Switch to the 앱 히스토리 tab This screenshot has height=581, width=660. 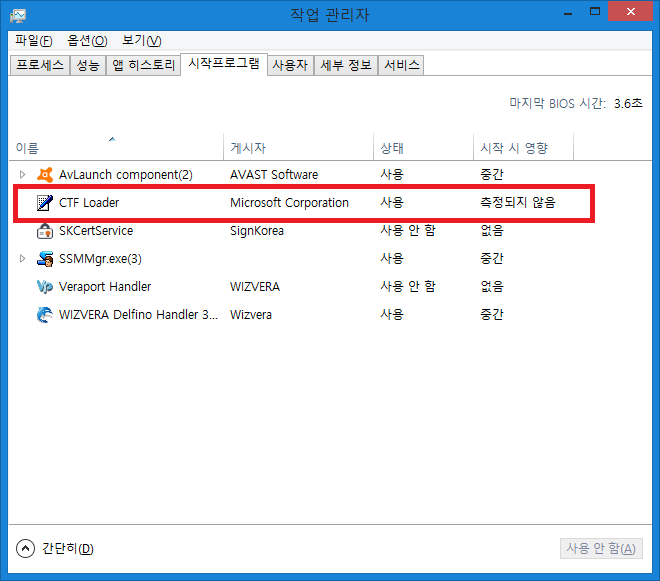(144, 65)
